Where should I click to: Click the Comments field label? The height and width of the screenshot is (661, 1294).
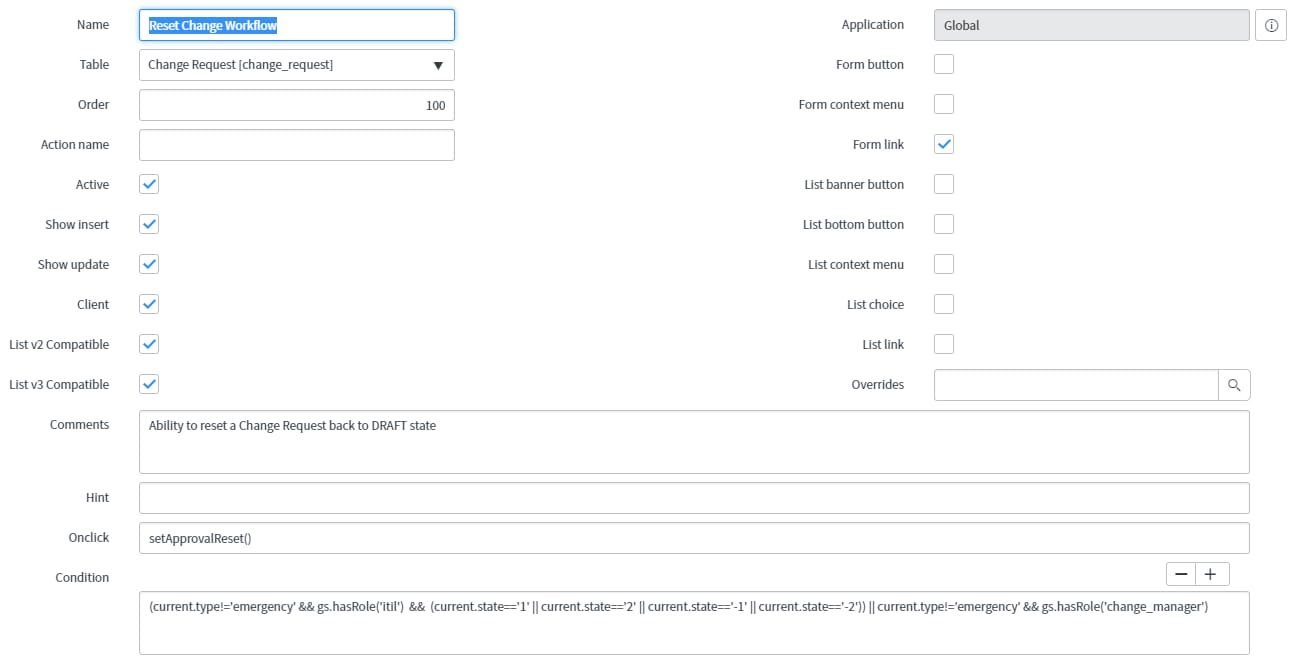79,424
